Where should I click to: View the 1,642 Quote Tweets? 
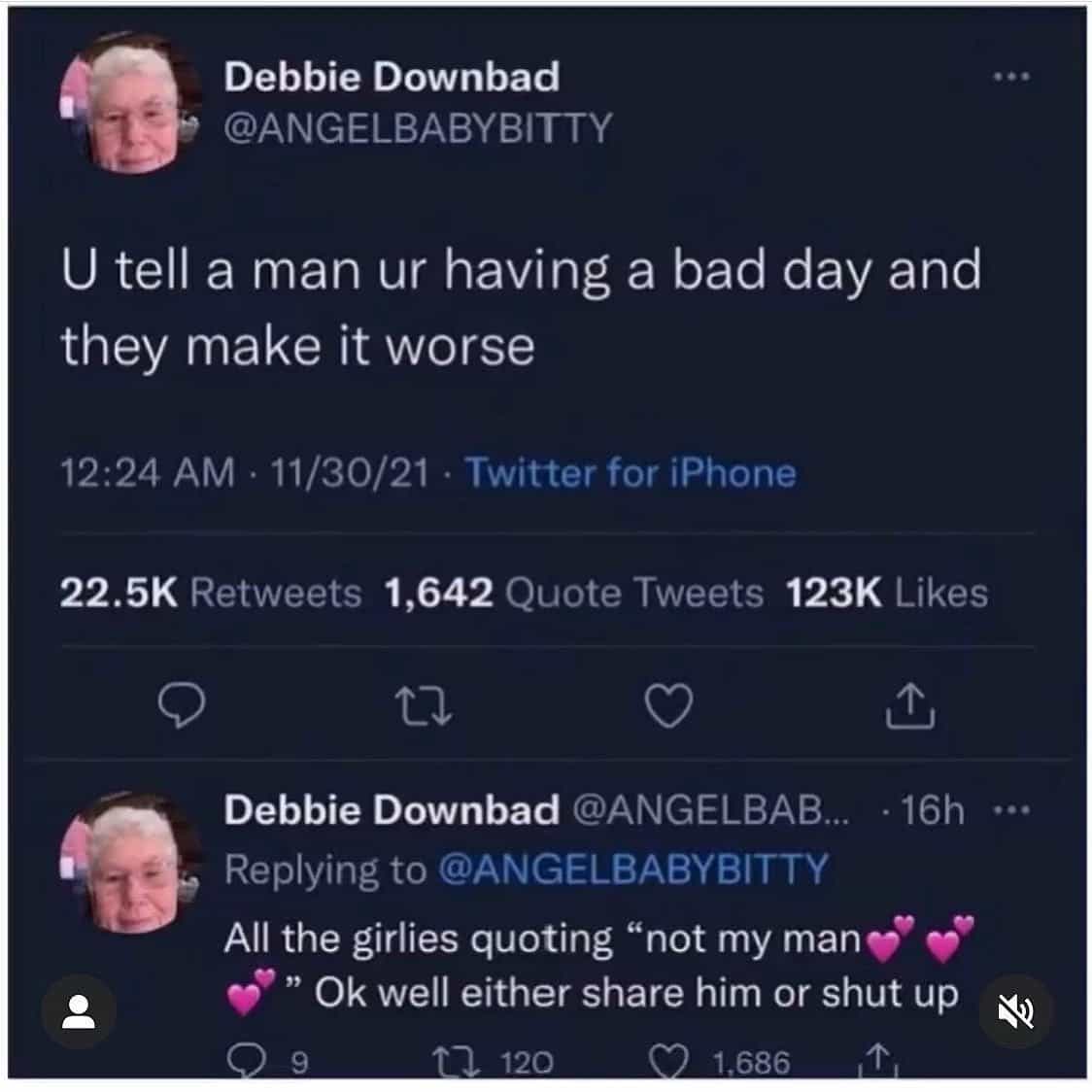click(574, 593)
